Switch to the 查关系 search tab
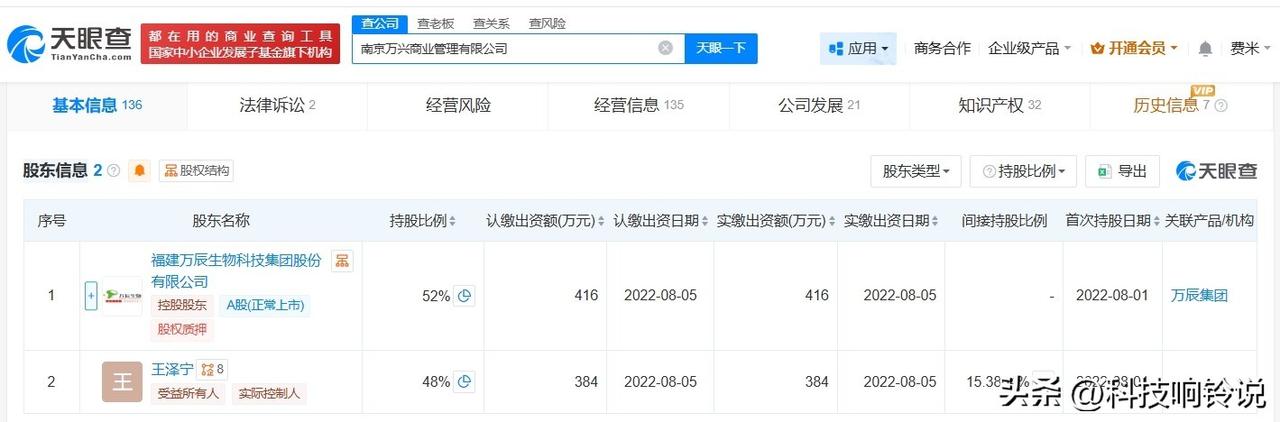The height and width of the screenshot is (422, 1280). click(x=491, y=22)
